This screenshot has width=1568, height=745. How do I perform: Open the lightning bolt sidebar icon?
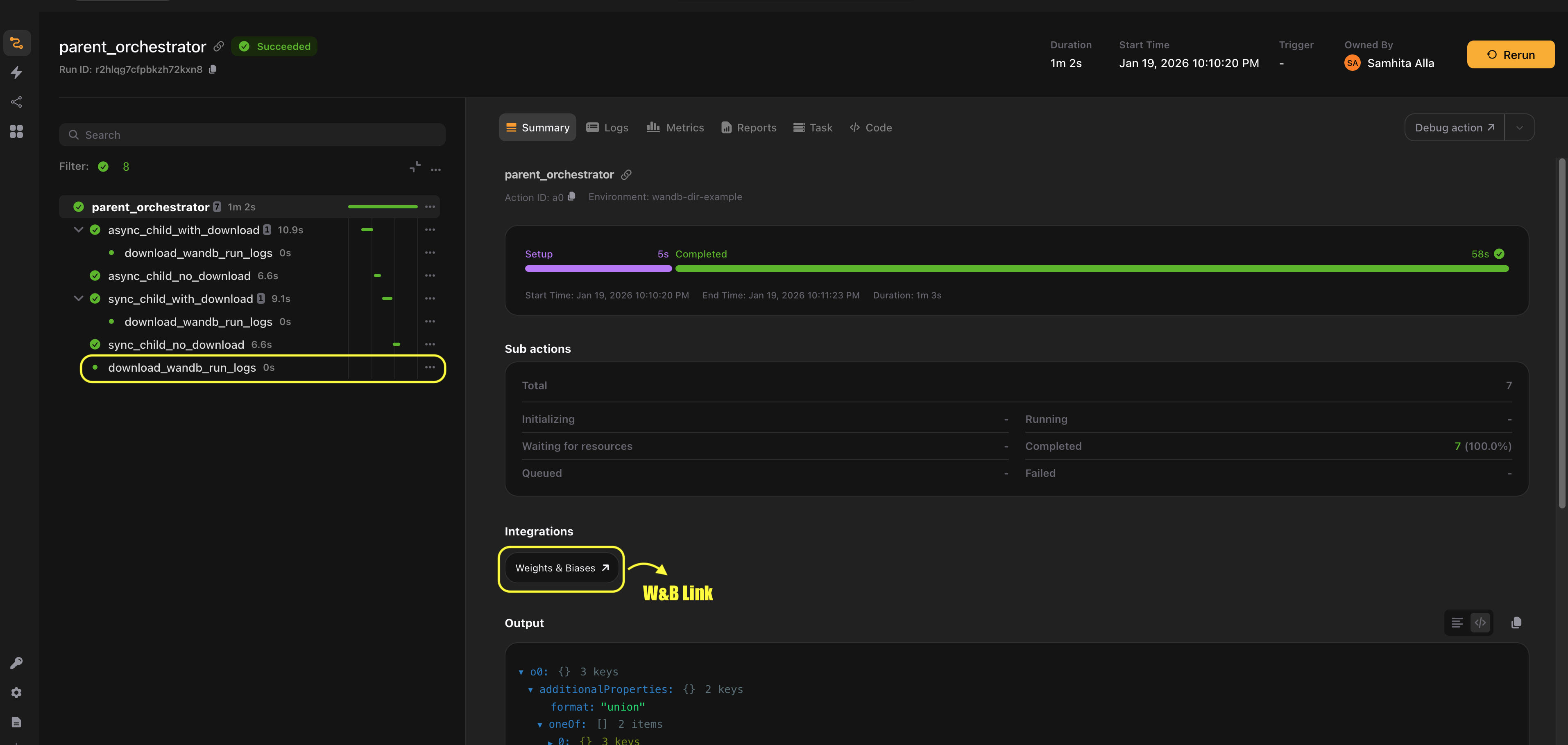(x=16, y=72)
